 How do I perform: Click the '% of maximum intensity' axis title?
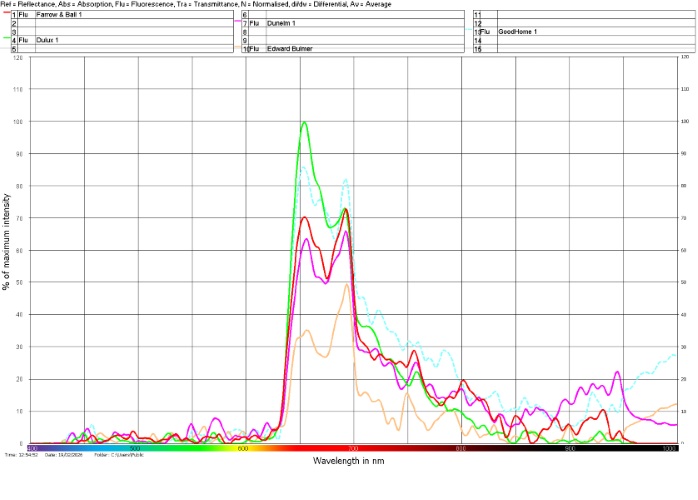tap(6, 242)
